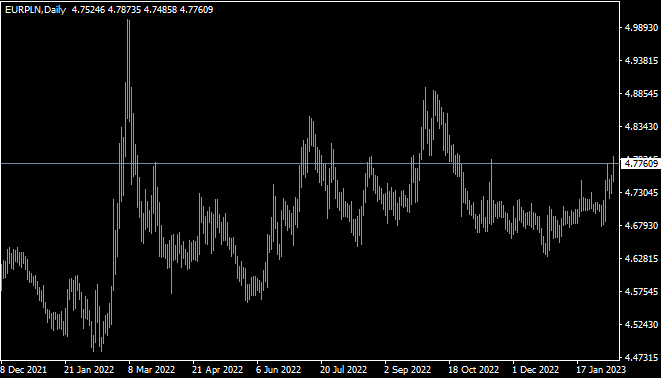Click the 1 Dec 2022 date label
The width and height of the screenshot is (661, 378).
point(536,370)
